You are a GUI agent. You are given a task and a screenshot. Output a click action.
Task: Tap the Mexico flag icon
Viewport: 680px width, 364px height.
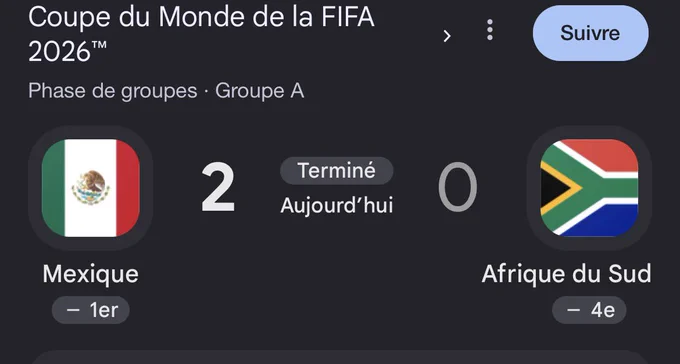point(91,188)
